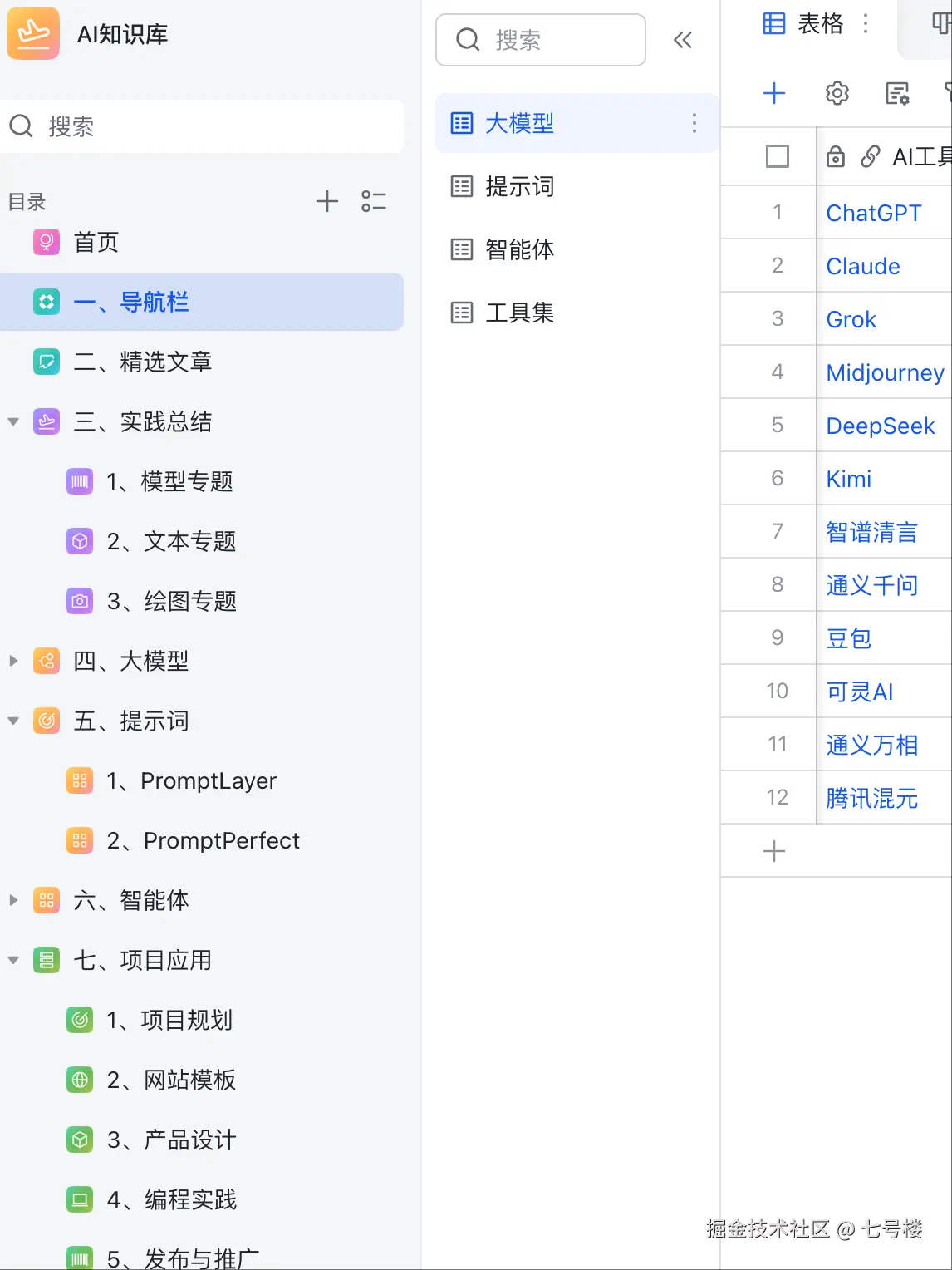Collapse the middle panel with the « chevron
The image size is (952, 1270).
(683, 39)
